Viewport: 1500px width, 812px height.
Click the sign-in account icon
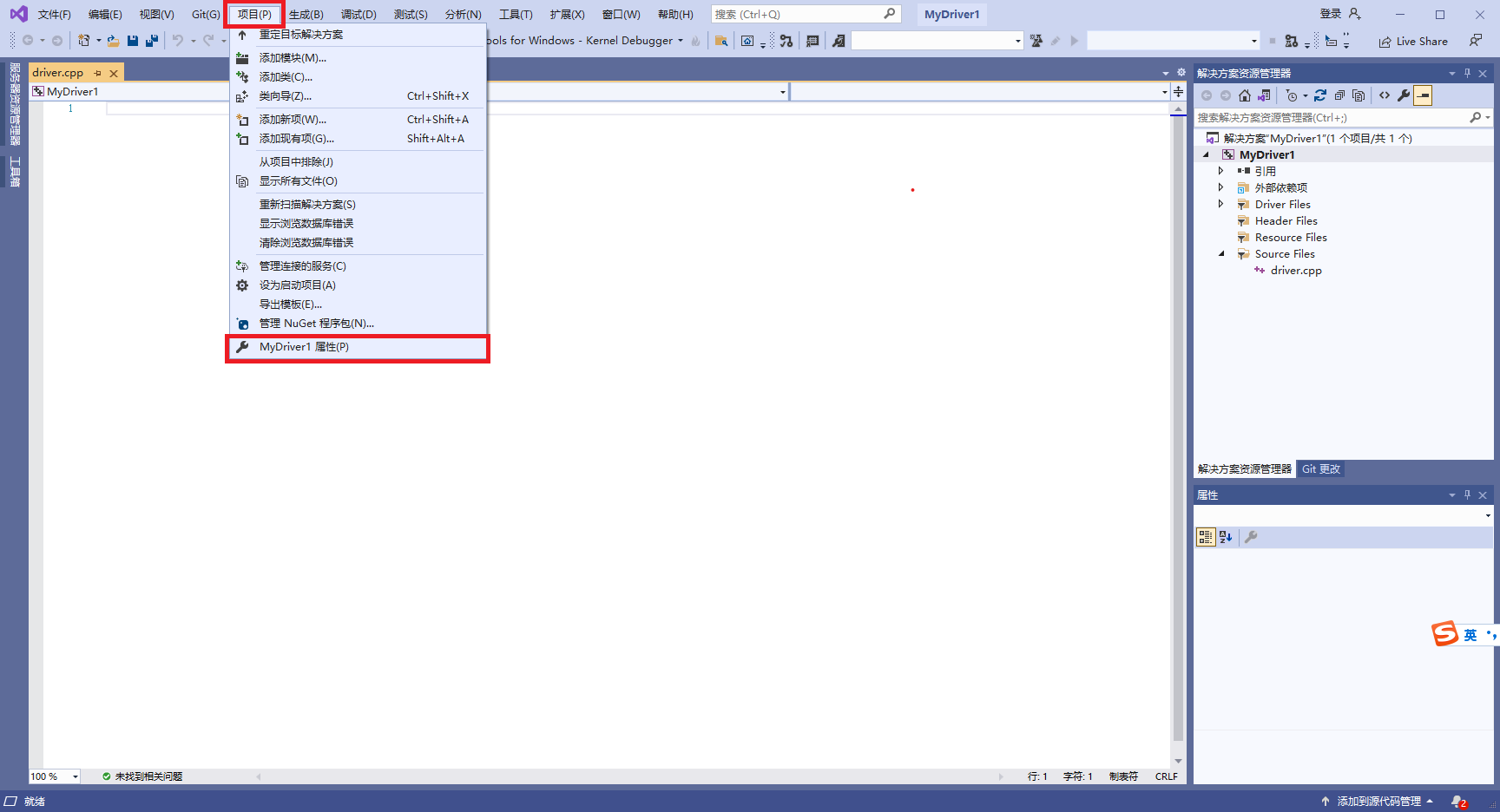1355,14
